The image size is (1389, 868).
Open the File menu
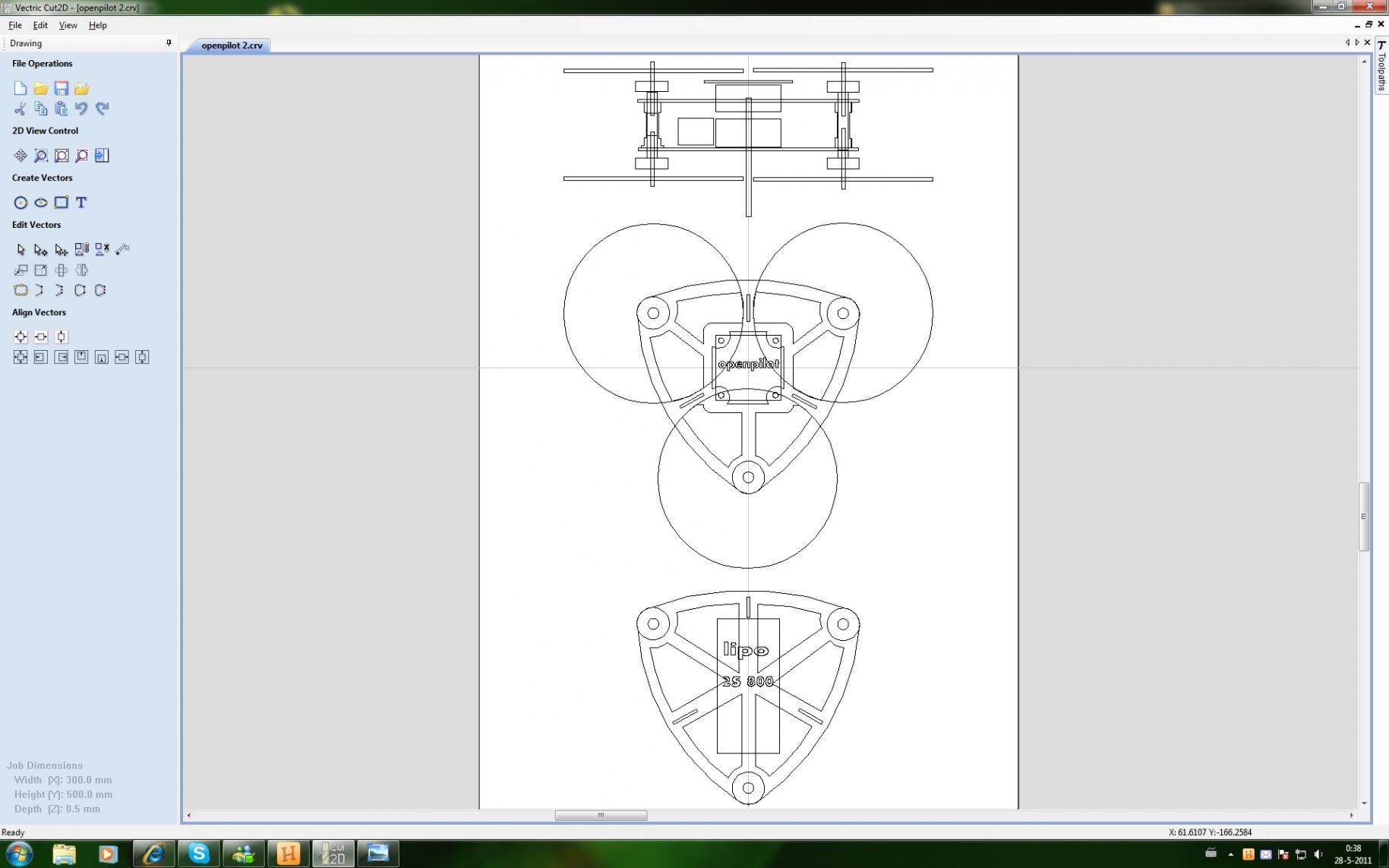coord(15,25)
